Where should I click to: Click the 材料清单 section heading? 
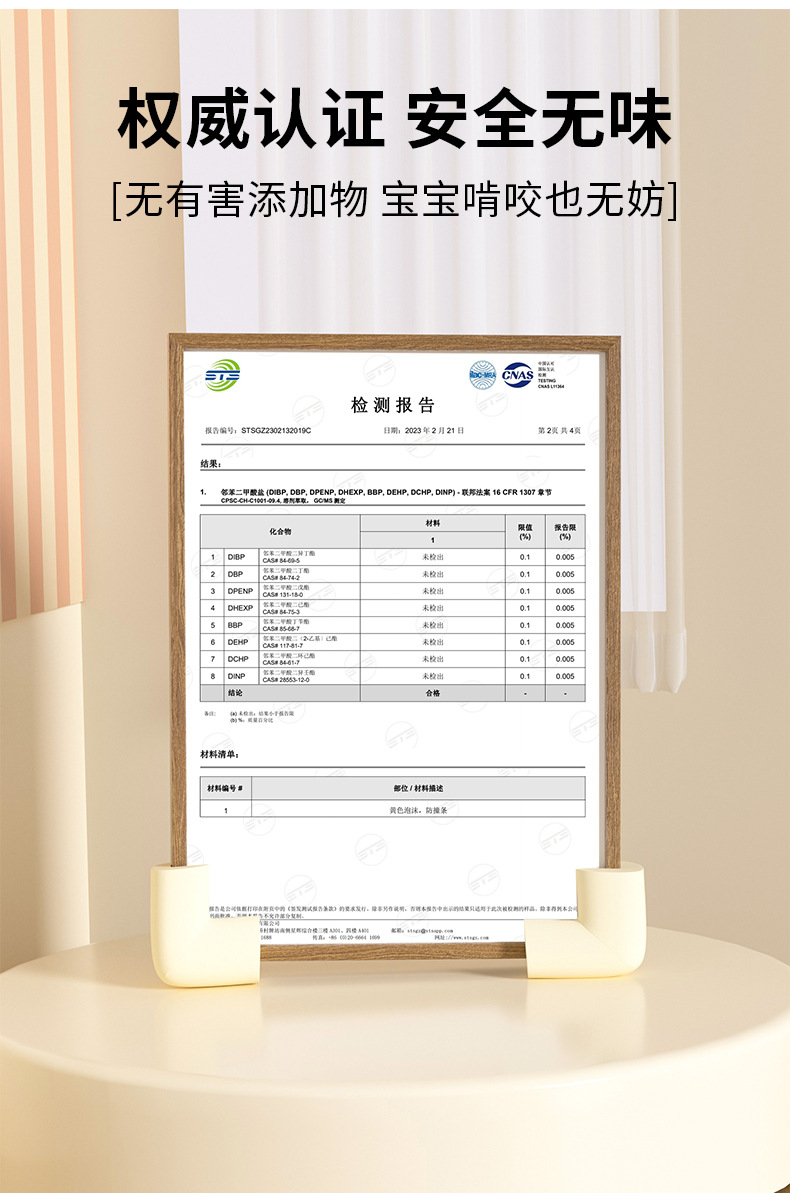(220, 754)
